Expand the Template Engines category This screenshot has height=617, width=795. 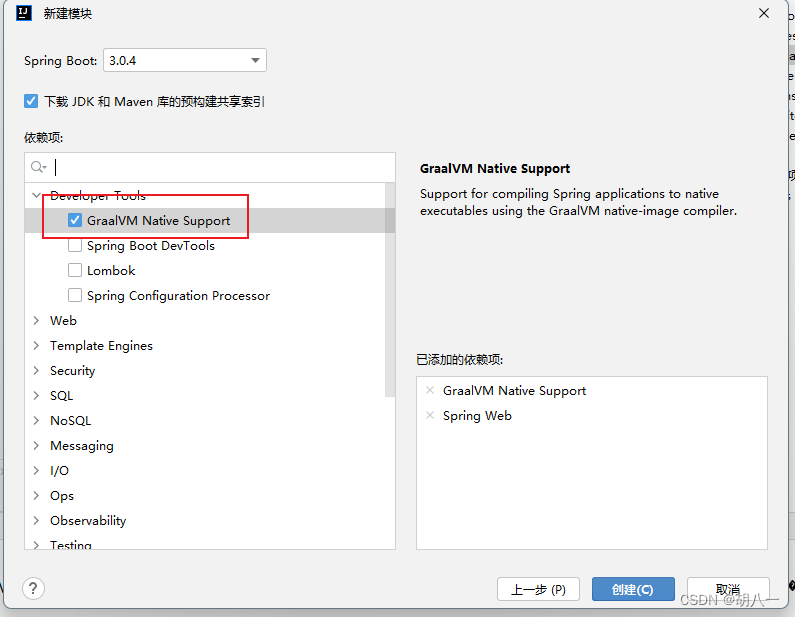tap(37, 345)
